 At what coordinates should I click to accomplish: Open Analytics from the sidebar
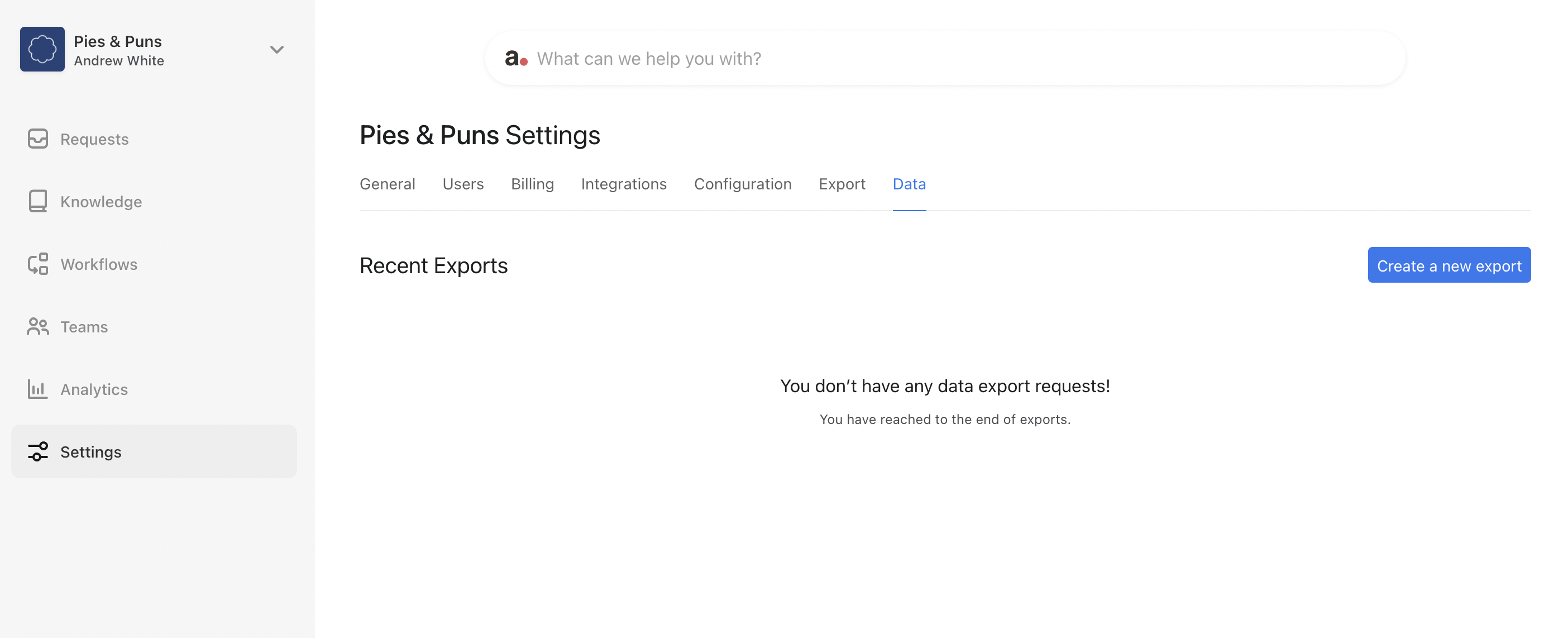94,389
